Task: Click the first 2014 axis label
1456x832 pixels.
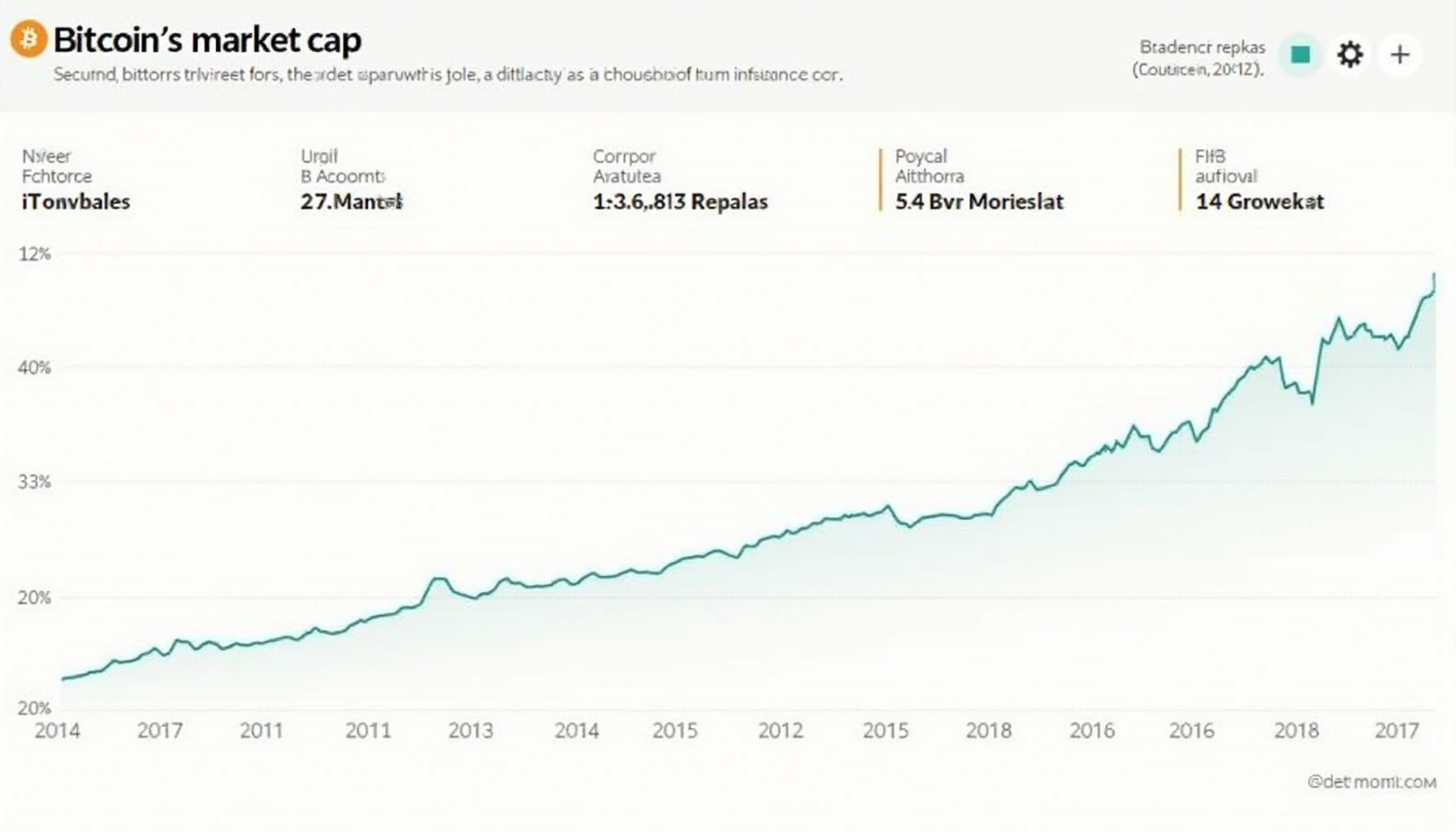Action: [57, 730]
